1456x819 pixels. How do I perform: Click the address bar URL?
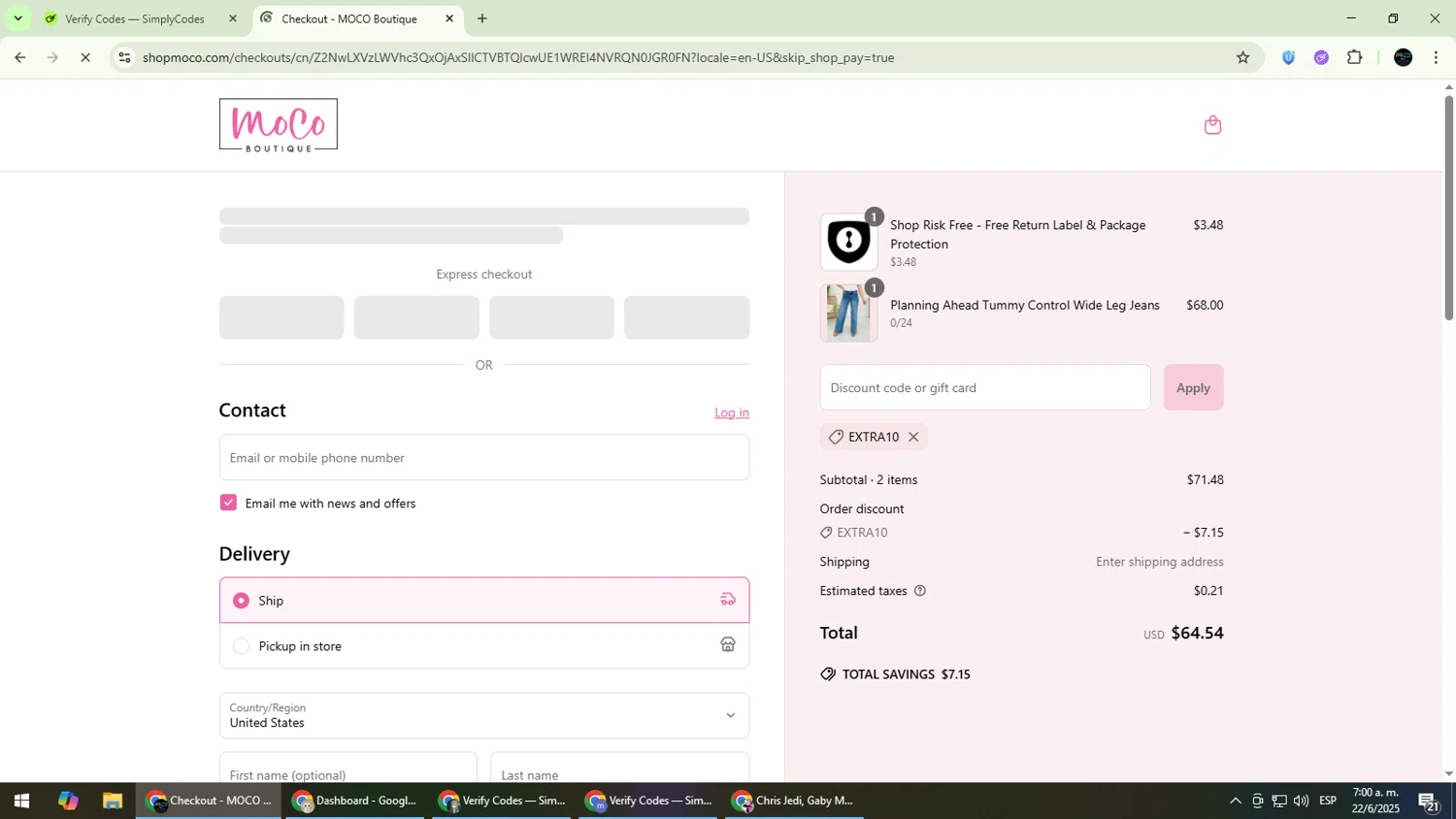click(518, 57)
